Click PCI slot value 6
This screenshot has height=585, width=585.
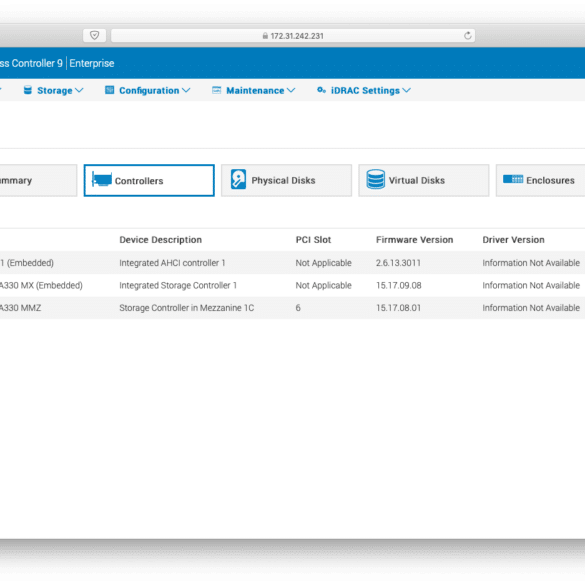pyautogui.click(x=298, y=308)
